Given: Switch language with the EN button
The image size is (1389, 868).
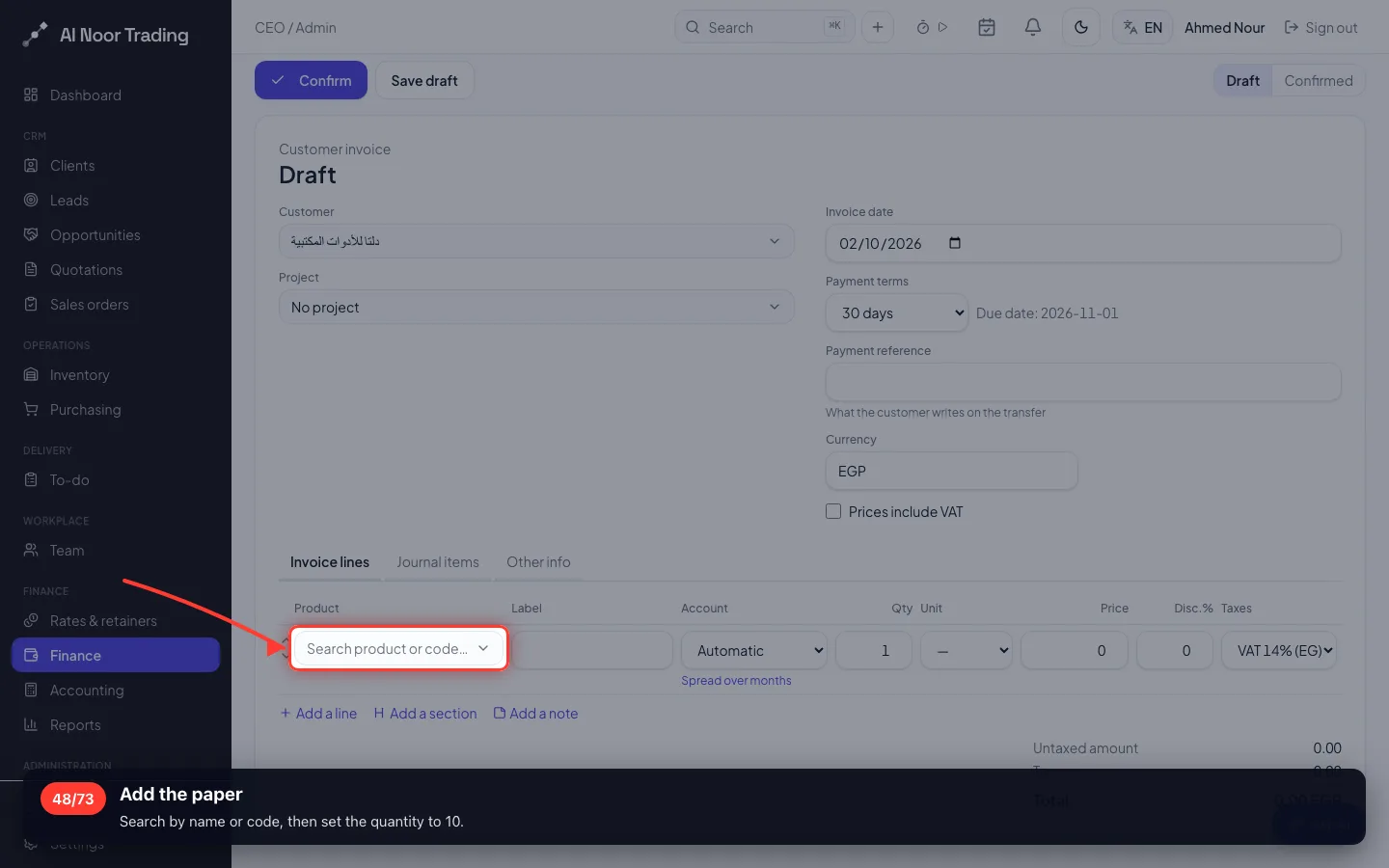Looking at the screenshot, I should click(x=1143, y=27).
